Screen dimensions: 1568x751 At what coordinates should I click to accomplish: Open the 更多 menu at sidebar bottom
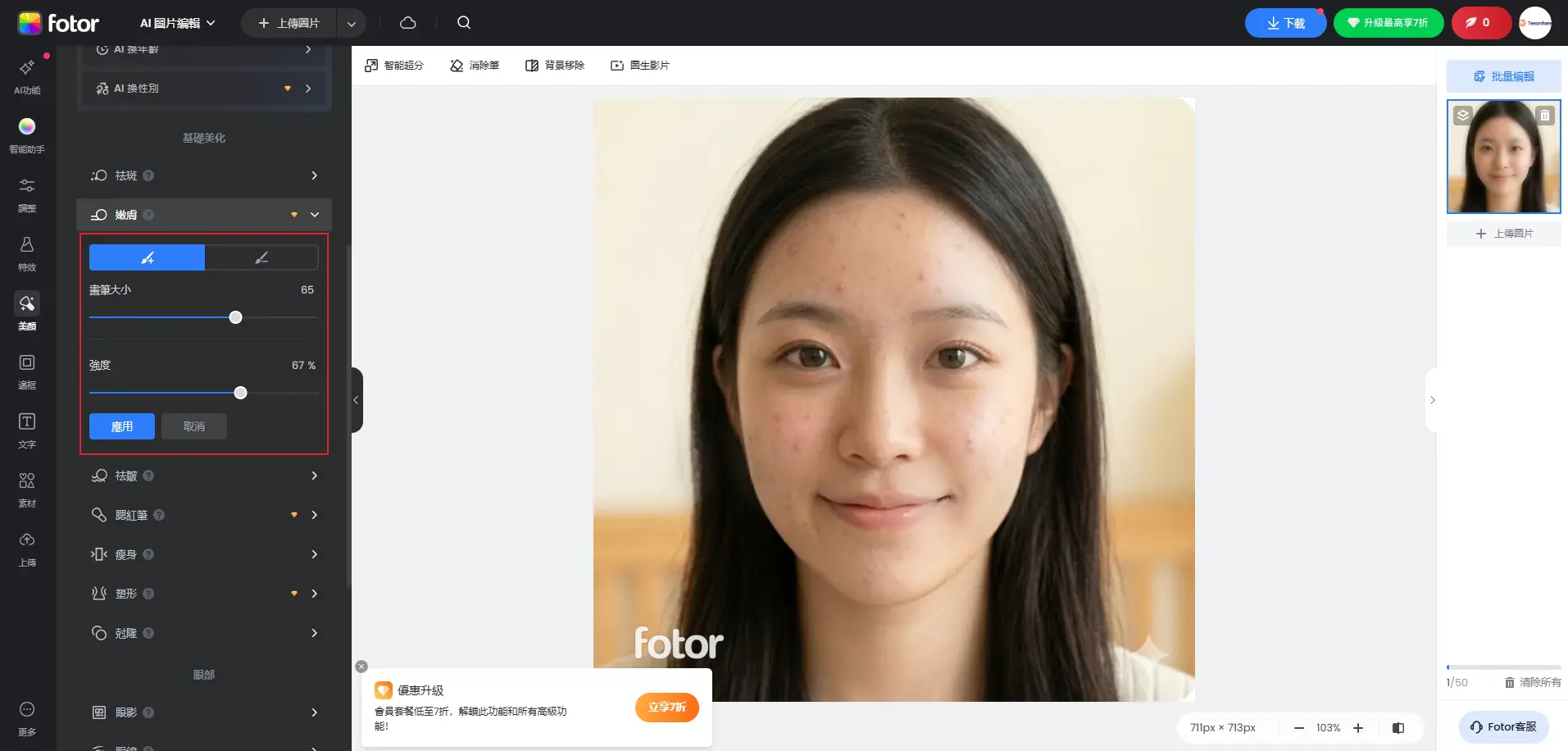27,717
